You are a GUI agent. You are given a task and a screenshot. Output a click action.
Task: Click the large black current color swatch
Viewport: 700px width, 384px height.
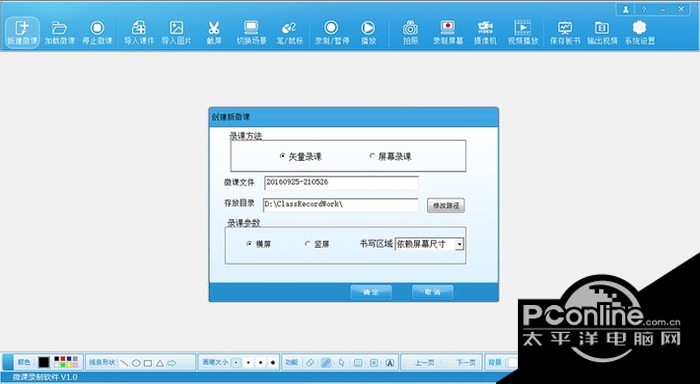44,362
